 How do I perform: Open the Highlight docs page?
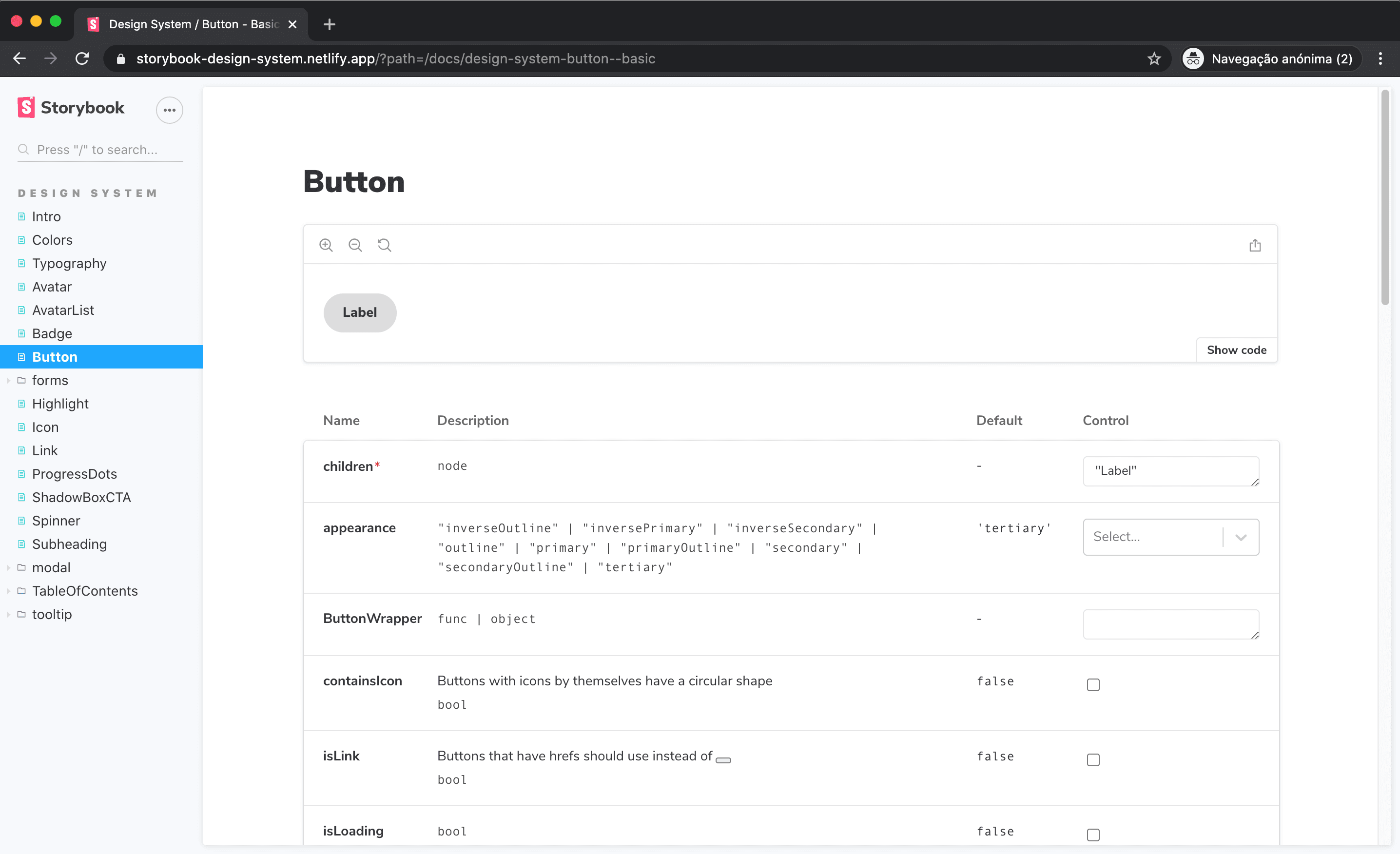pos(60,404)
